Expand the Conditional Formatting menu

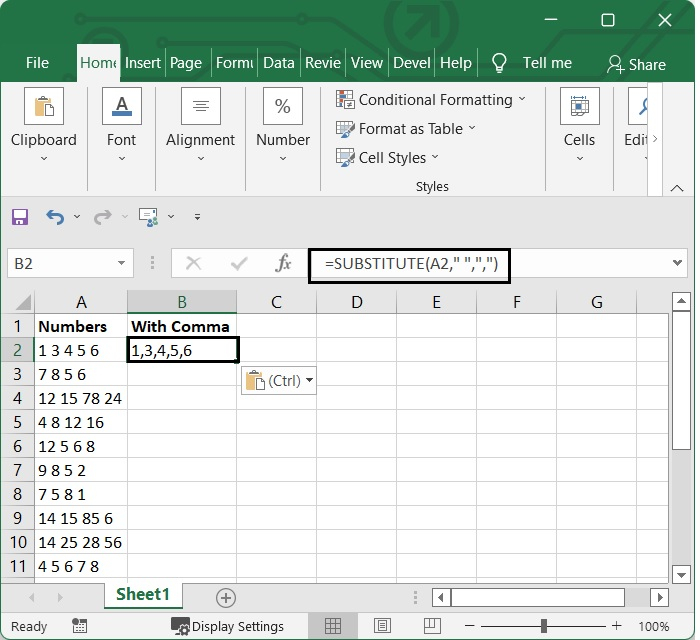(x=522, y=99)
